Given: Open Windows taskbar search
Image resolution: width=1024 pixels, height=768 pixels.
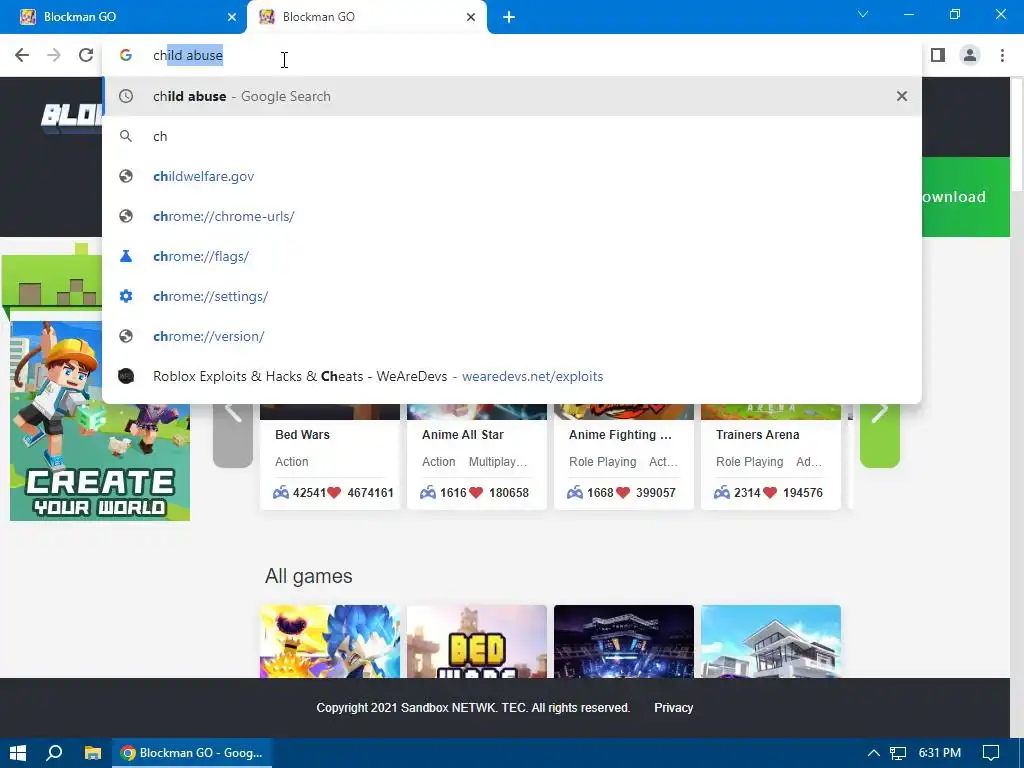Looking at the screenshot, I should [54, 753].
